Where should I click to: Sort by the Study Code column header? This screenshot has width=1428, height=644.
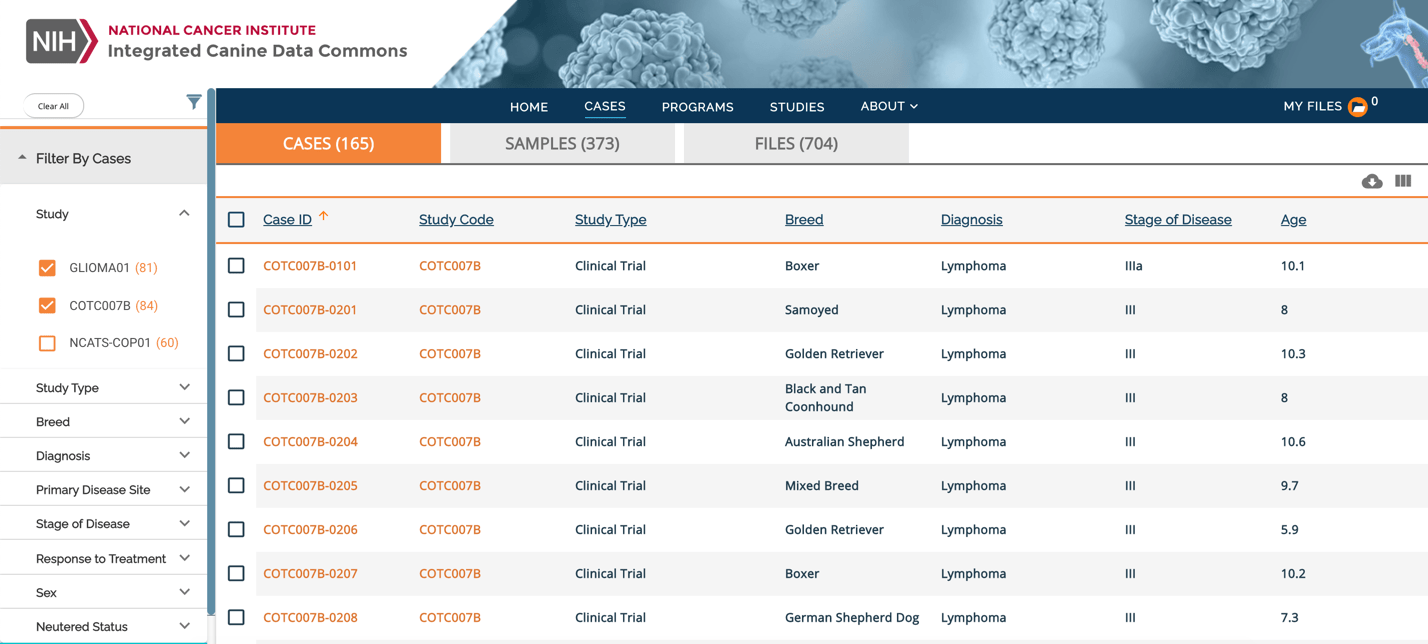[456, 219]
